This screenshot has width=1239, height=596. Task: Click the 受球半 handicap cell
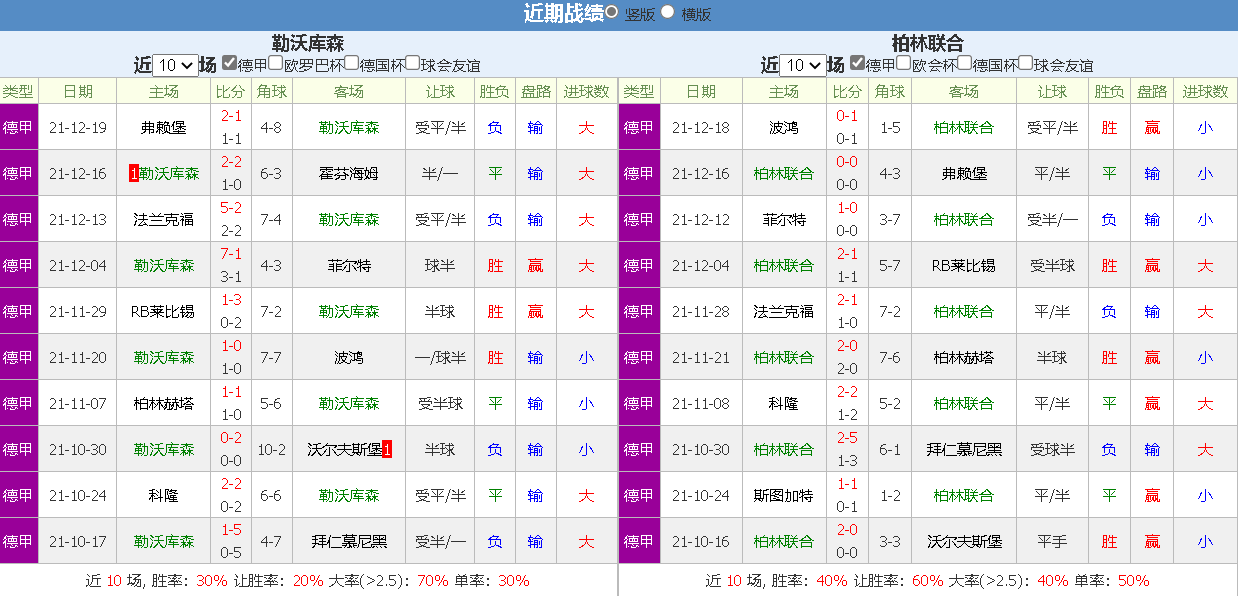click(x=1052, y=450)
